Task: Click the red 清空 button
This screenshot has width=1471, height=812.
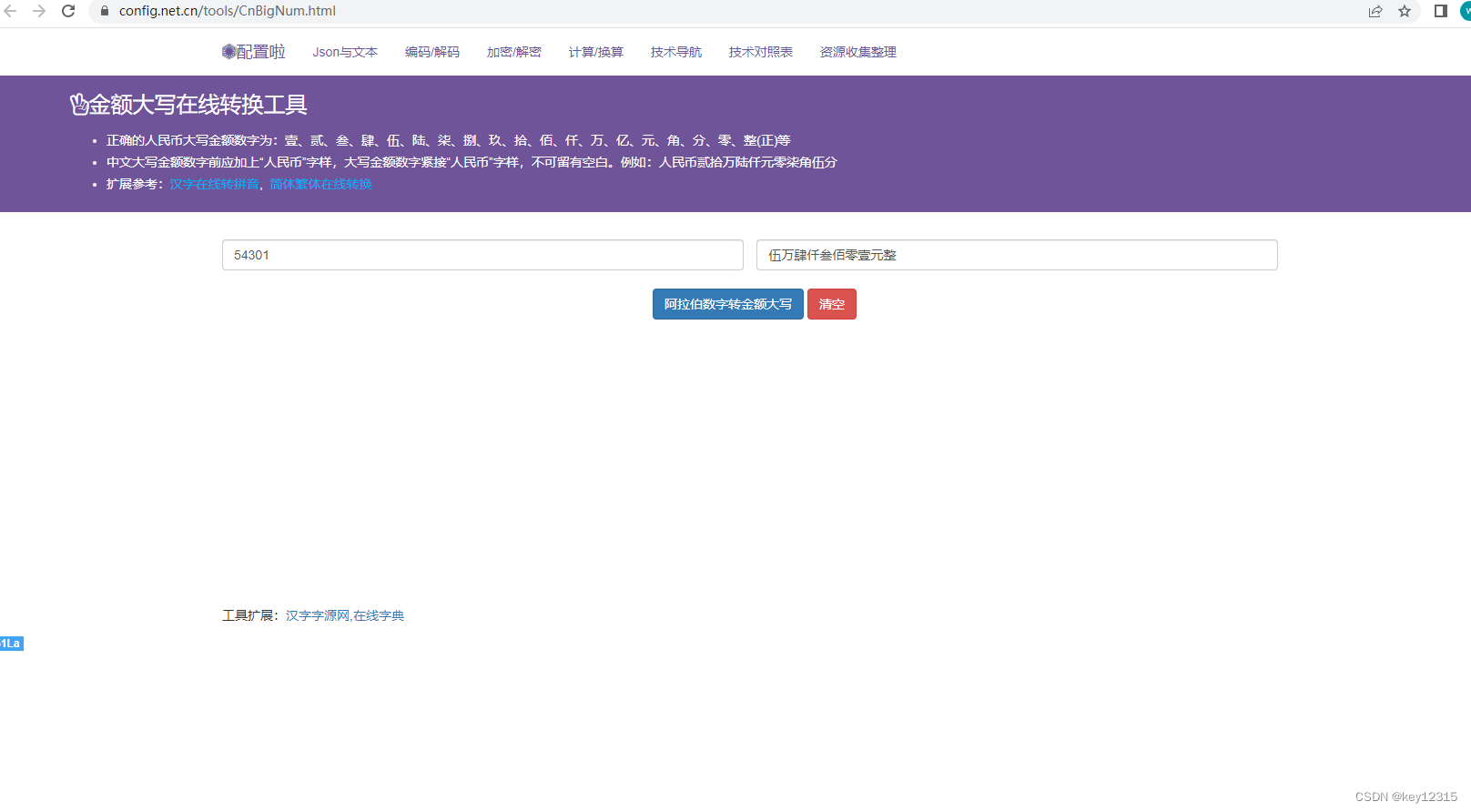Action: (x=832, y=304)
